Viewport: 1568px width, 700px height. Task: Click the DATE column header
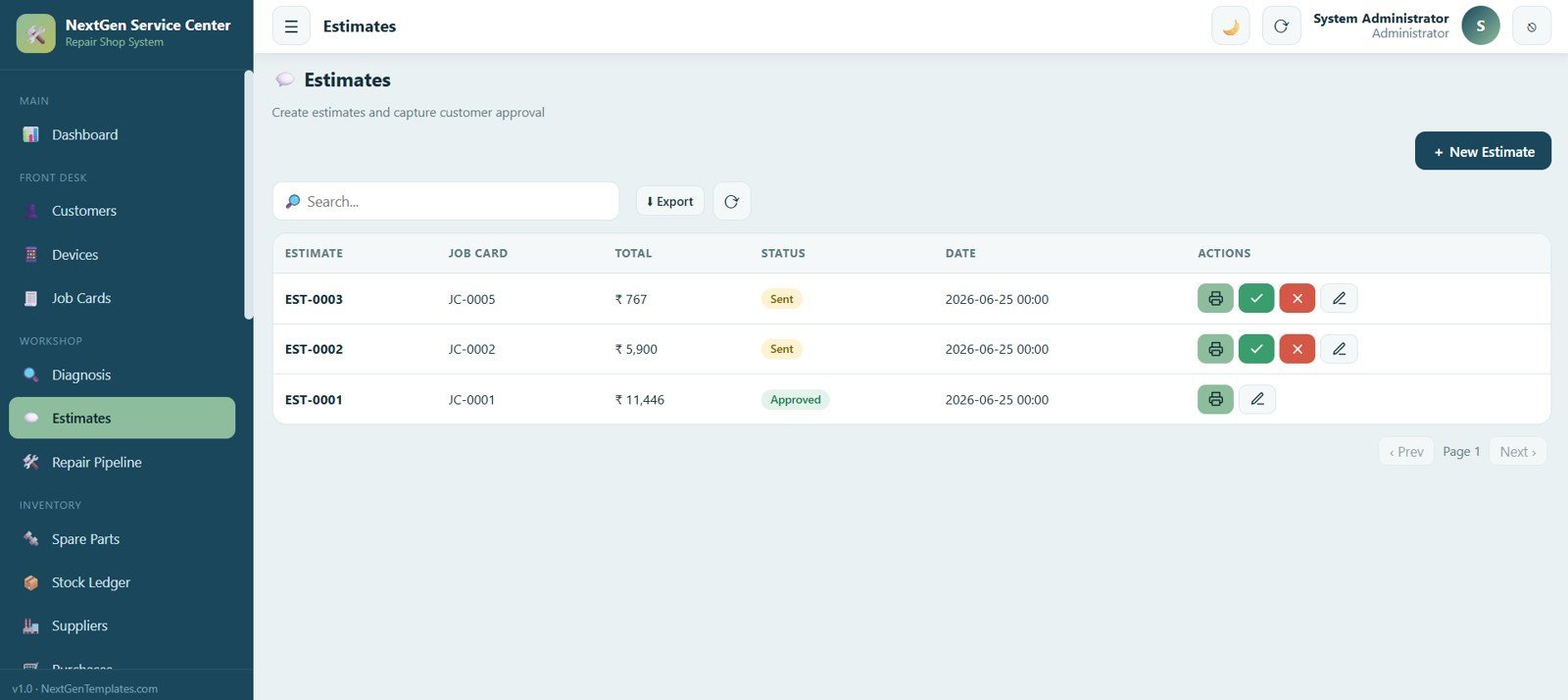tap(960, 253)
